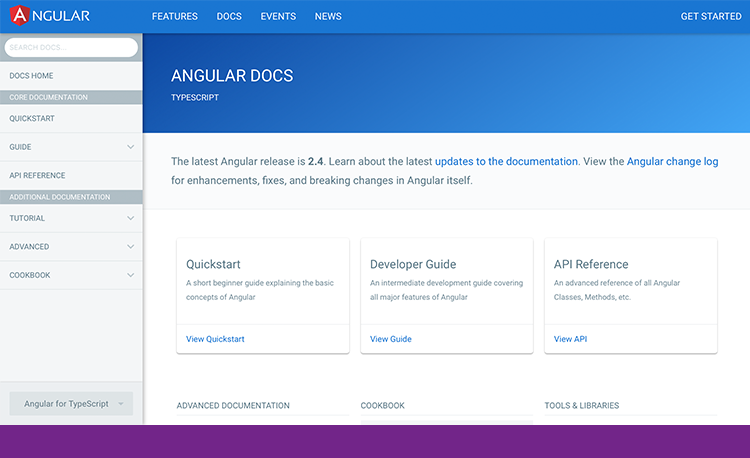
Task: Click the Advanced label in sidebar
Action: point(29,247)
